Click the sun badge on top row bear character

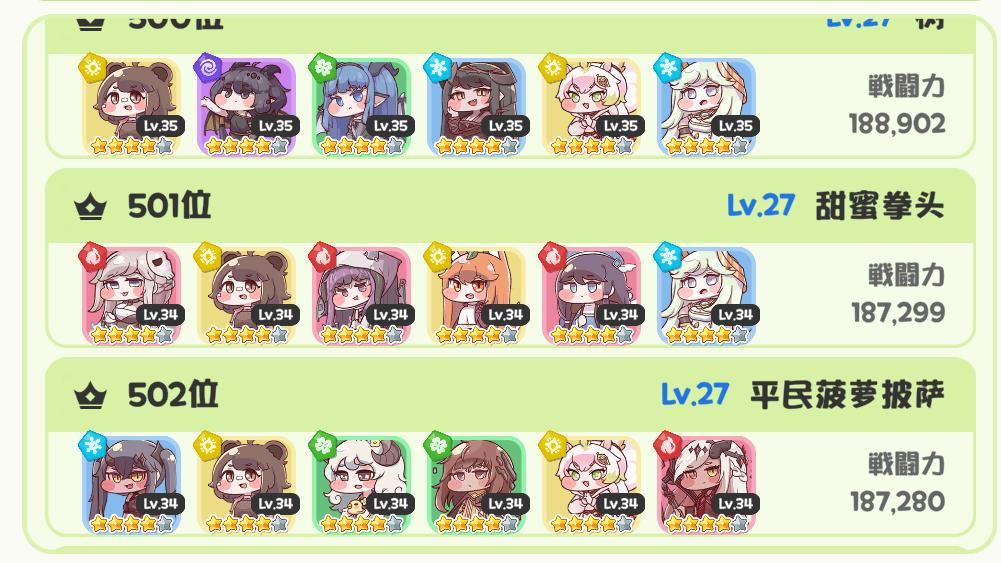pos(93,66)
